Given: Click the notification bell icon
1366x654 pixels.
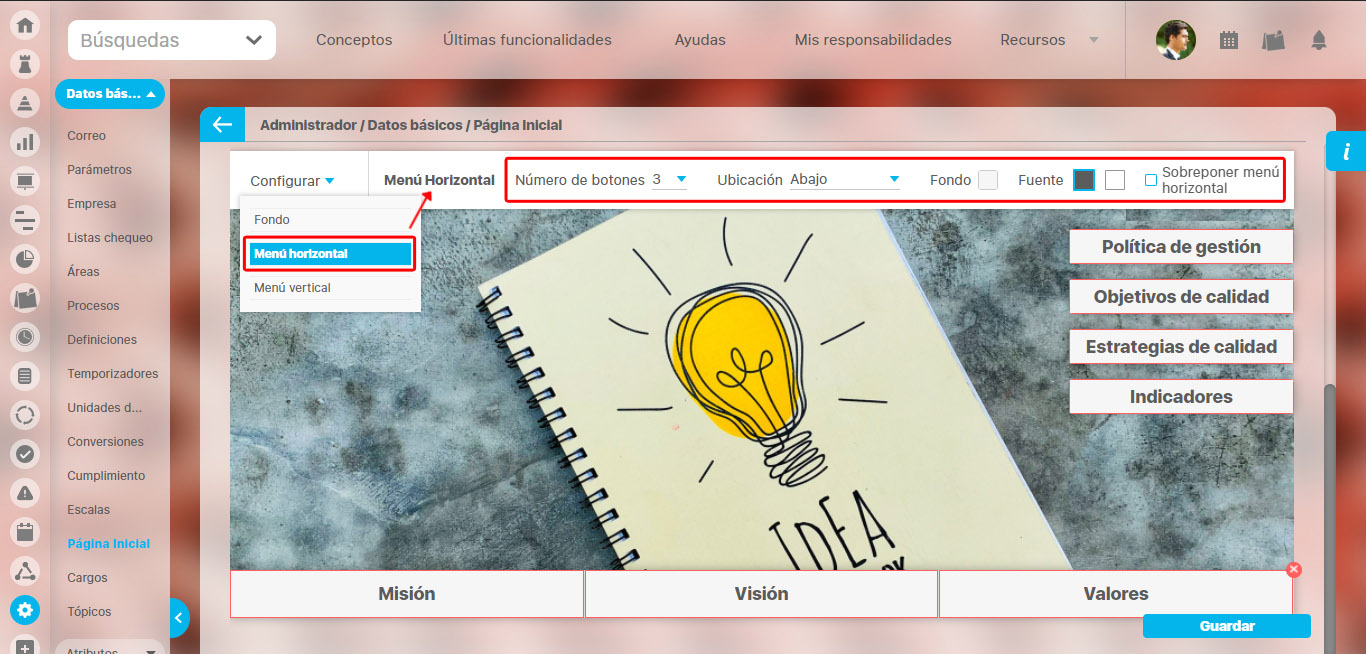Looking at the screenshot, I should (1319, 40).
